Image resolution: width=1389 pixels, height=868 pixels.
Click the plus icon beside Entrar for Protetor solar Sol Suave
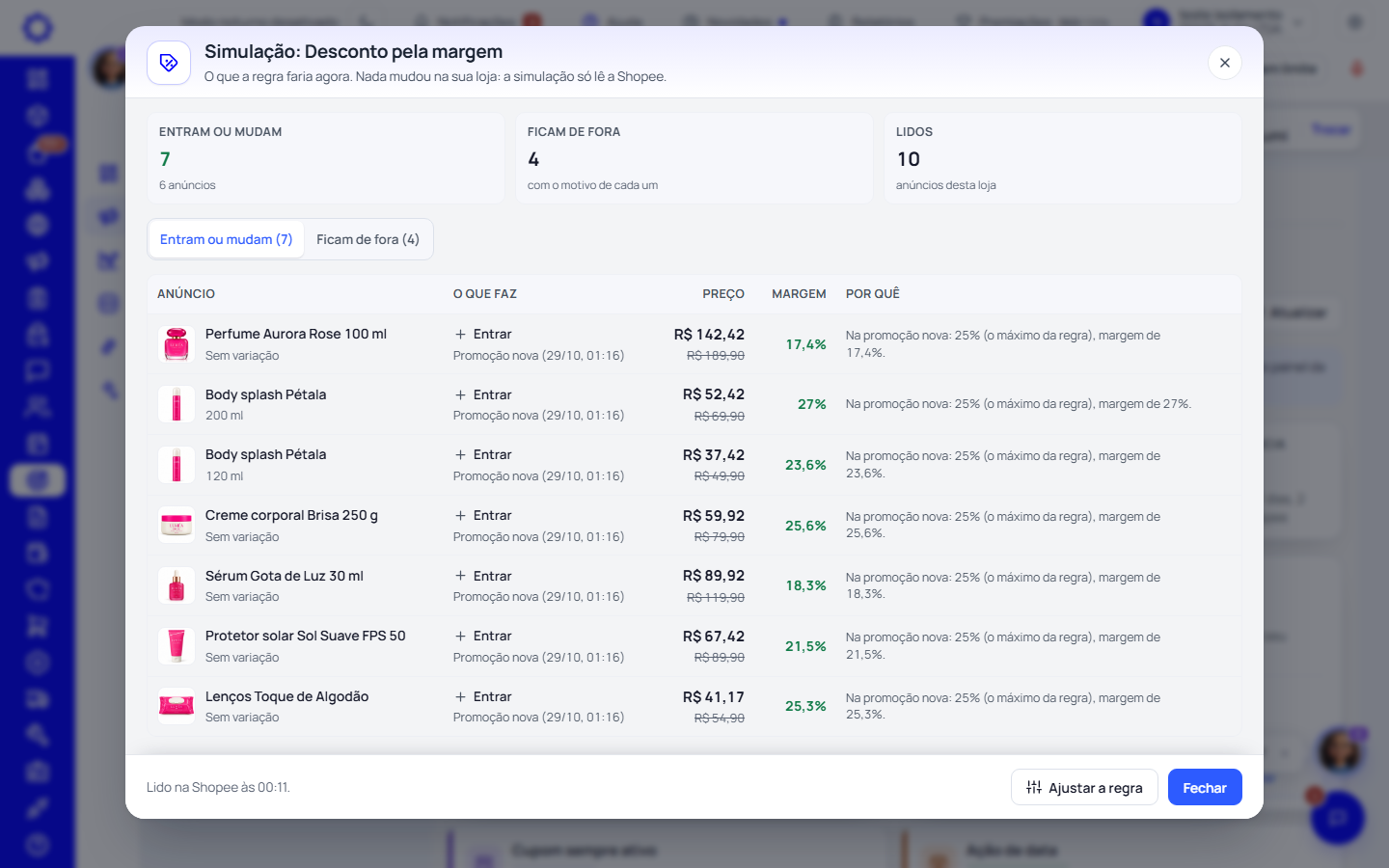coord(461,636)
